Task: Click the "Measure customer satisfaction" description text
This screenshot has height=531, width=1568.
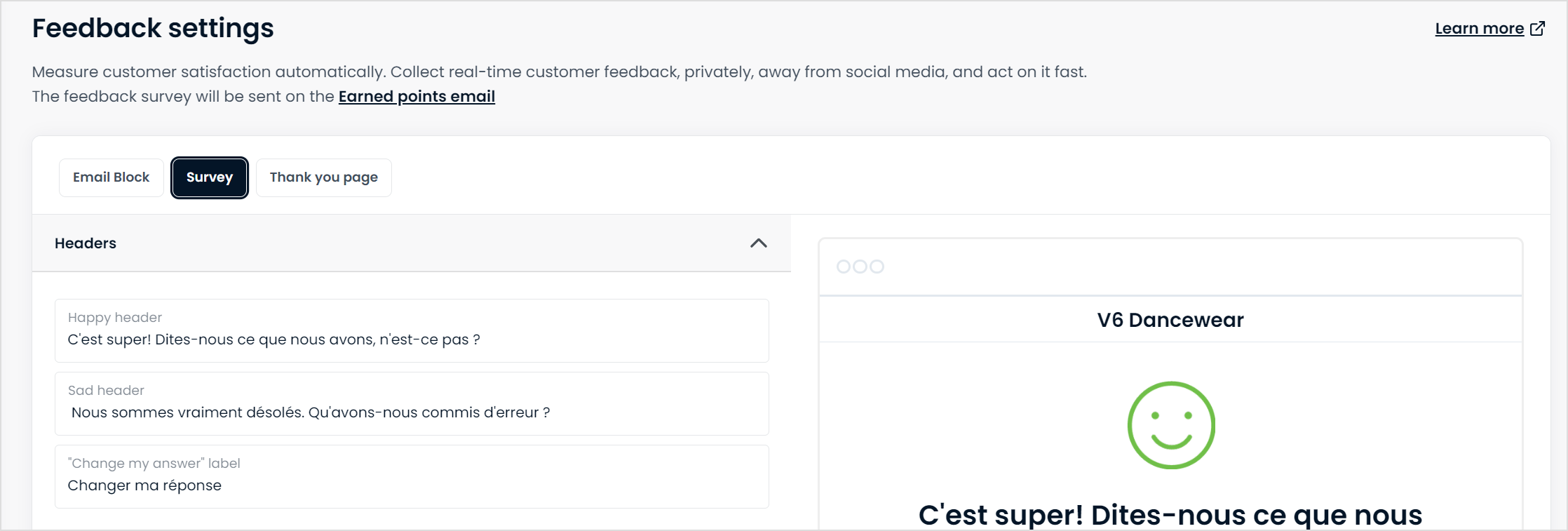Action: pos(559,72)
